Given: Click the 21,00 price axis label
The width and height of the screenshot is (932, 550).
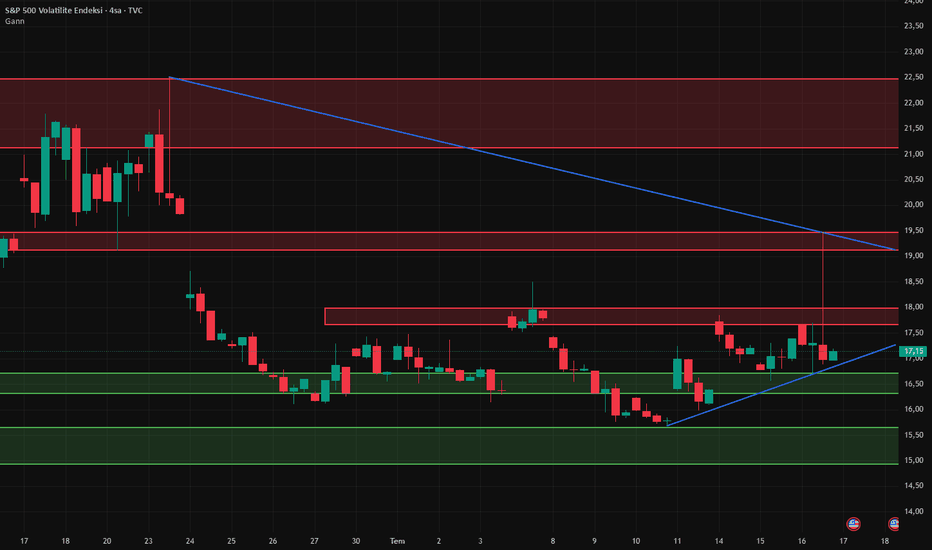Looking at the screenshot, I should [x=914, y=154].
